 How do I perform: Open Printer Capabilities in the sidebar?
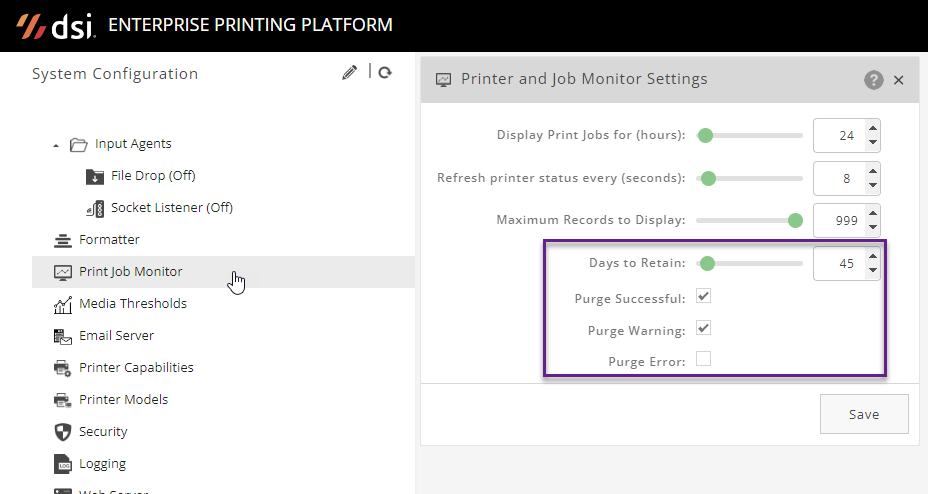136,368
